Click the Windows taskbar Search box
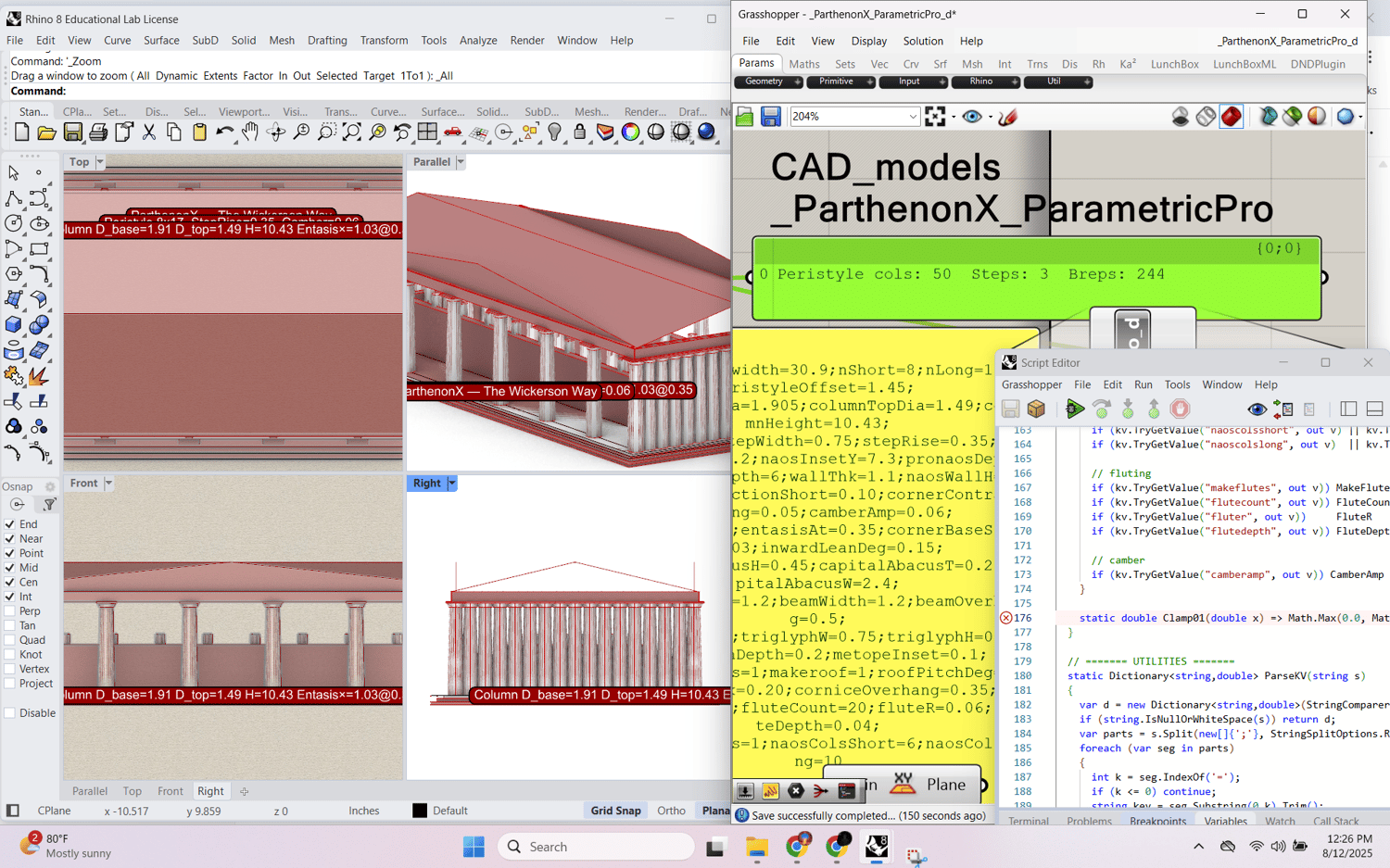This screenshot has height=868, width=1390. [597, 848]
